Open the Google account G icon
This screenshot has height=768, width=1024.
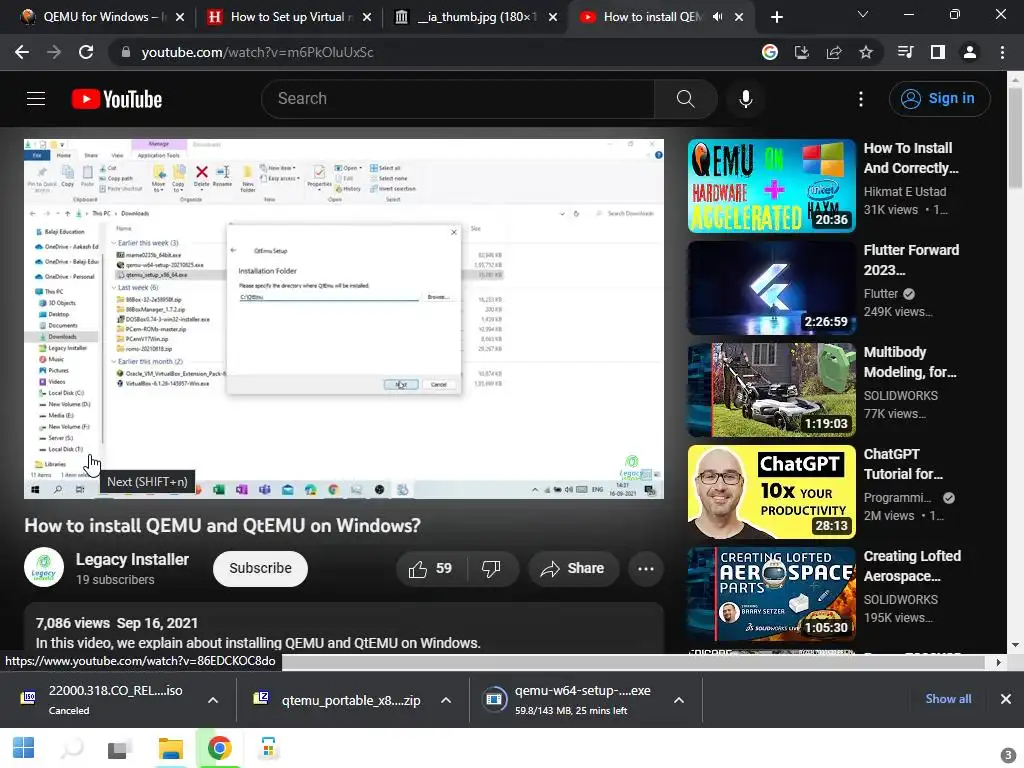(769, 52)
